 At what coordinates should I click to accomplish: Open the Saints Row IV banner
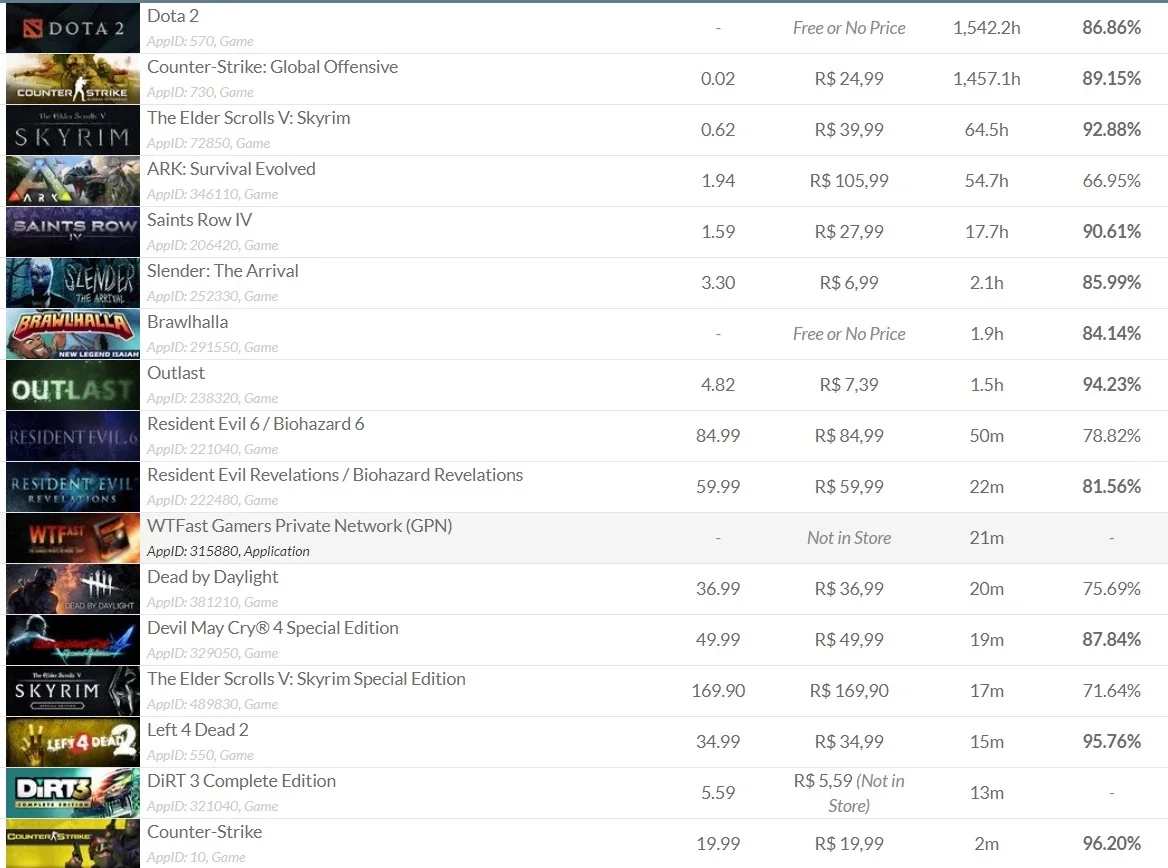[73, 232]
